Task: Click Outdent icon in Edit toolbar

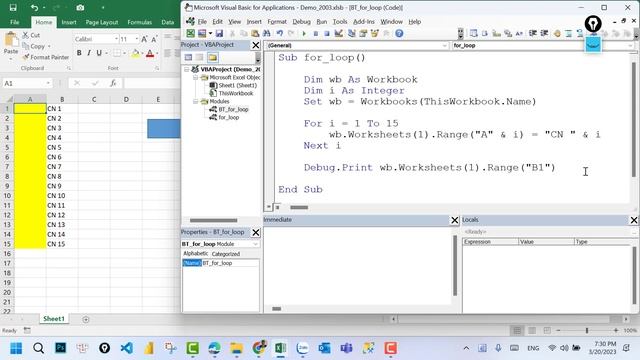Action: (544, 33)
